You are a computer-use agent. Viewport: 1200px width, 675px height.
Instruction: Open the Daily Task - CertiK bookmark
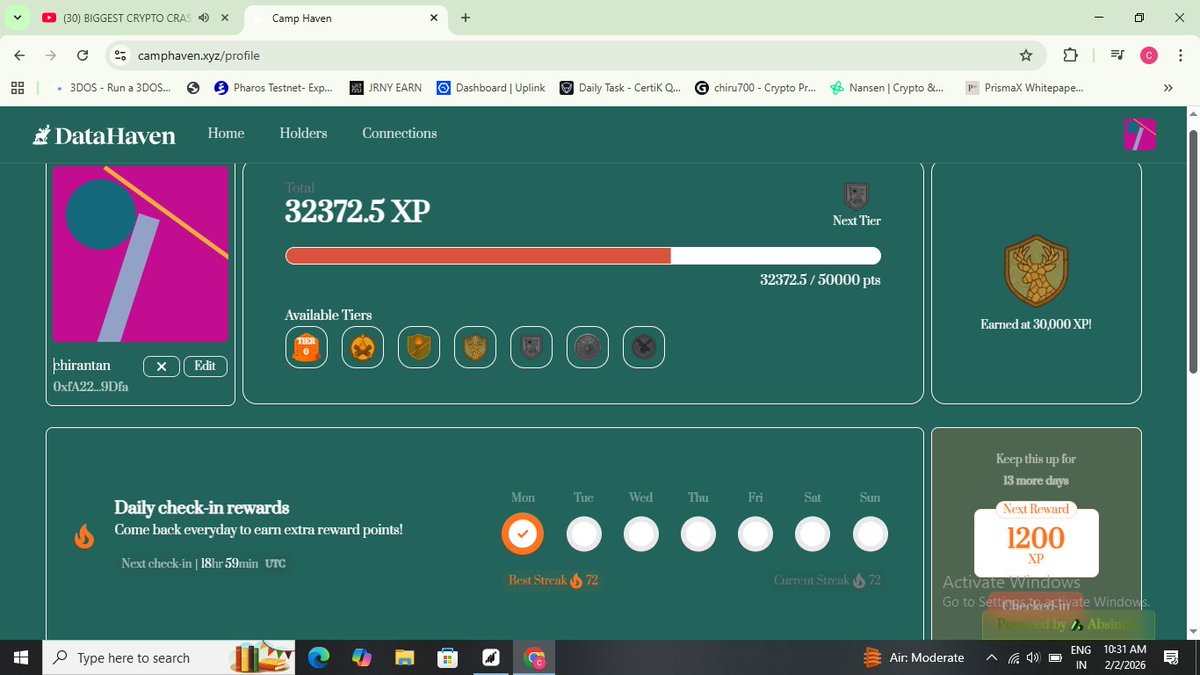tap(620, 88)
